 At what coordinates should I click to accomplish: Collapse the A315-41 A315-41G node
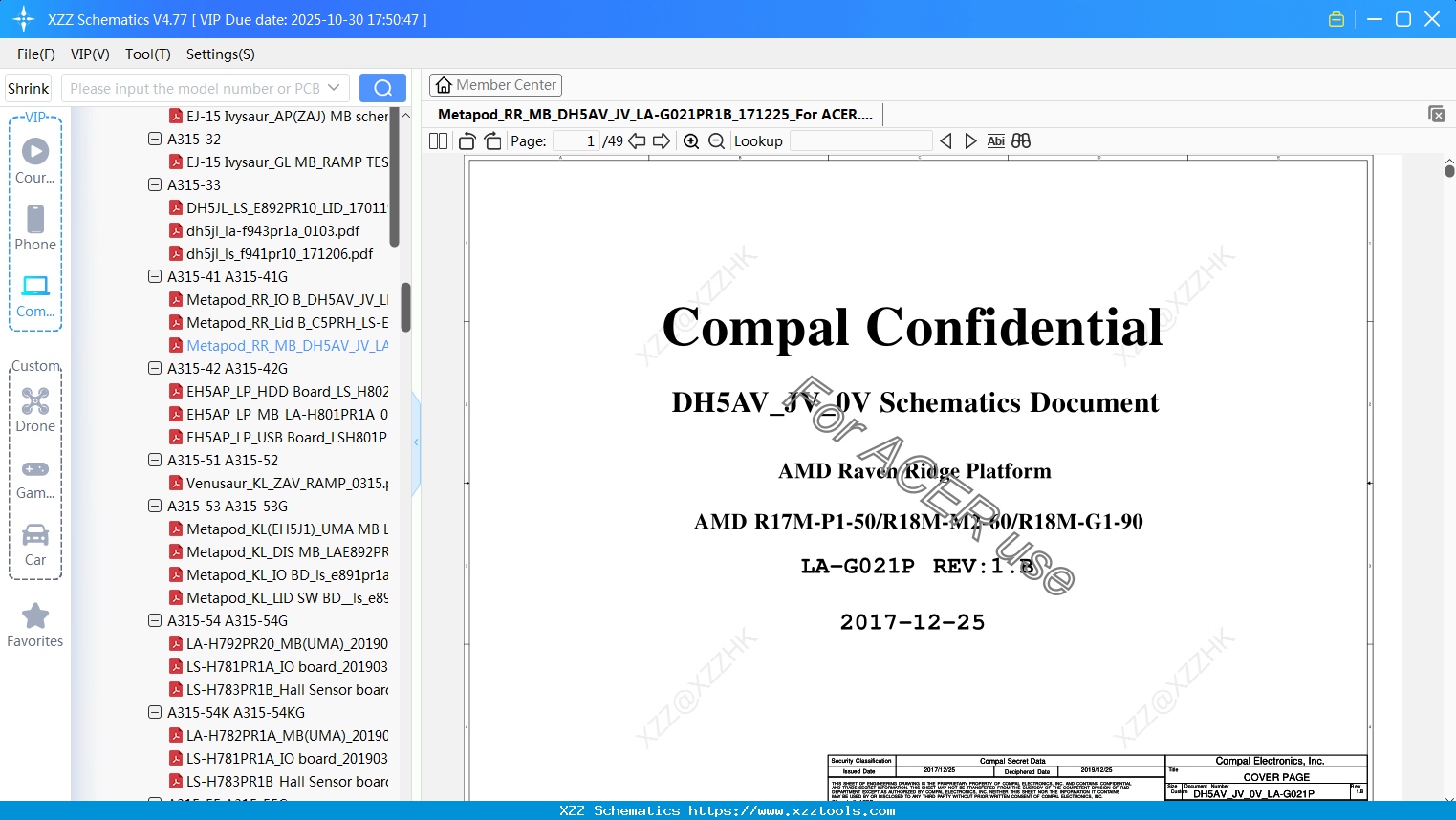pos(155,276)
